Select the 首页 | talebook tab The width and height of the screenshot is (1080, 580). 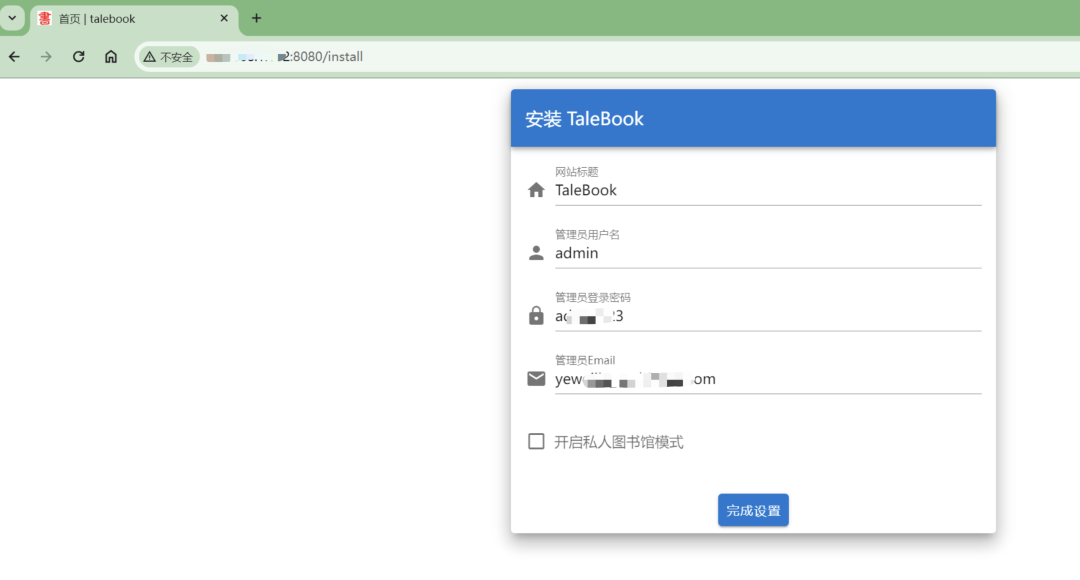134,19
